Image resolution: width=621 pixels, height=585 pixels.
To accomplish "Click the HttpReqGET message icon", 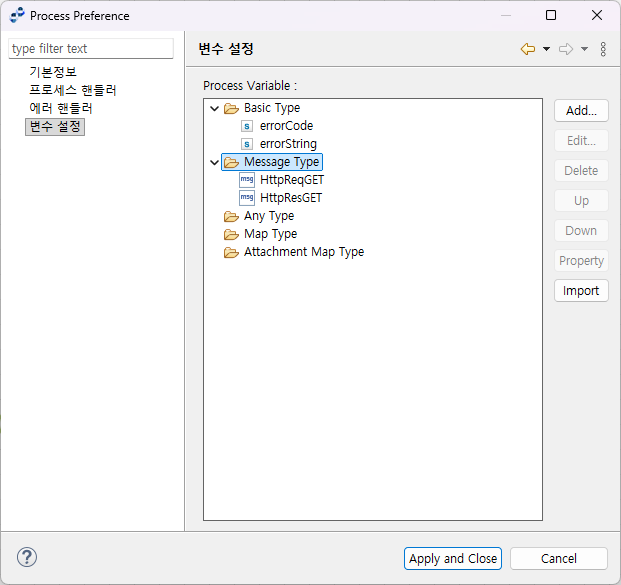I will [x=247, y=180].
